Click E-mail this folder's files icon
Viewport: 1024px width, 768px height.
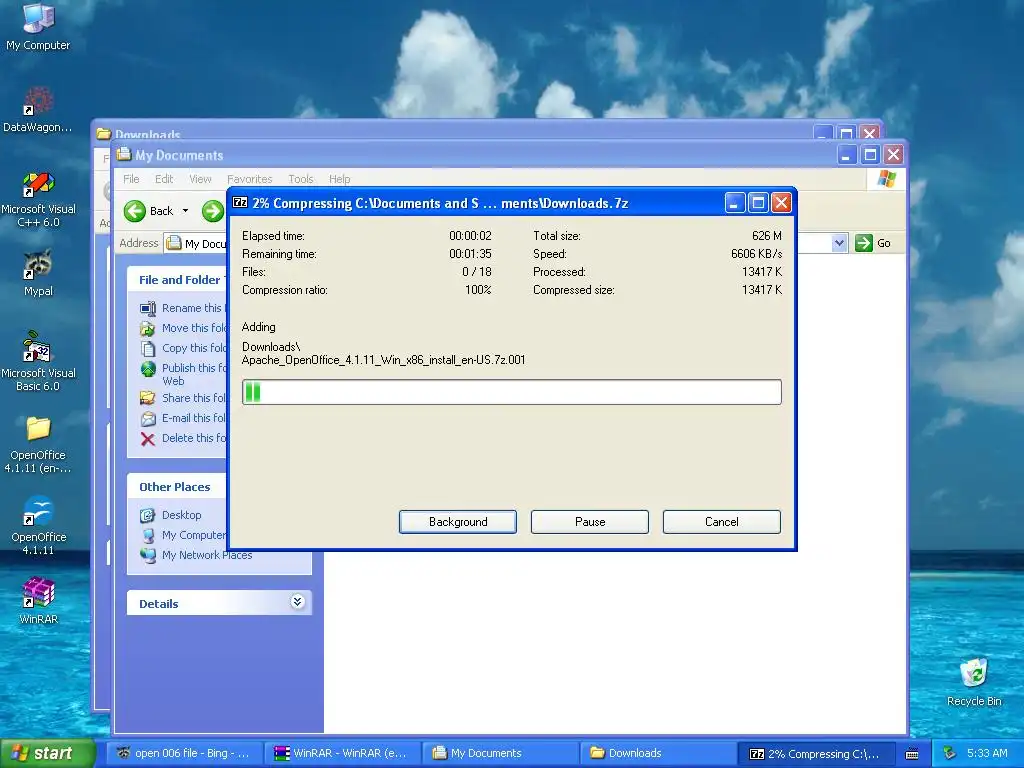[148, 418]
